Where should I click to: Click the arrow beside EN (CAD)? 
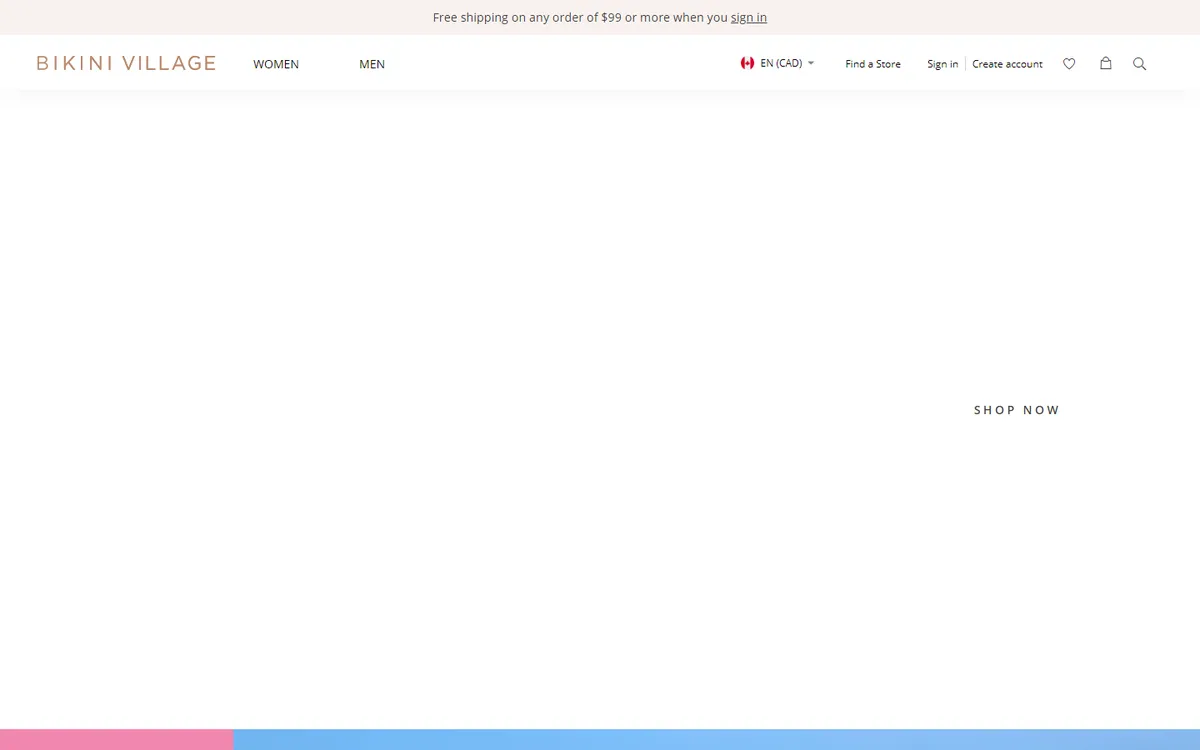coord(811,63)
